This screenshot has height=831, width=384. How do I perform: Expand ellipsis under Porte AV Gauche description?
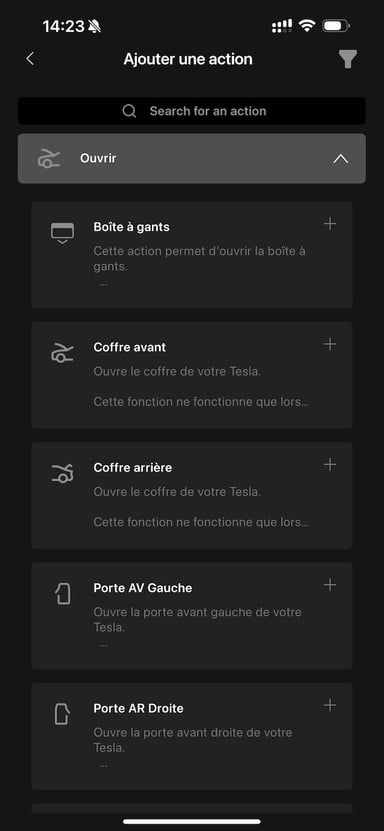[x=104, y=646]
